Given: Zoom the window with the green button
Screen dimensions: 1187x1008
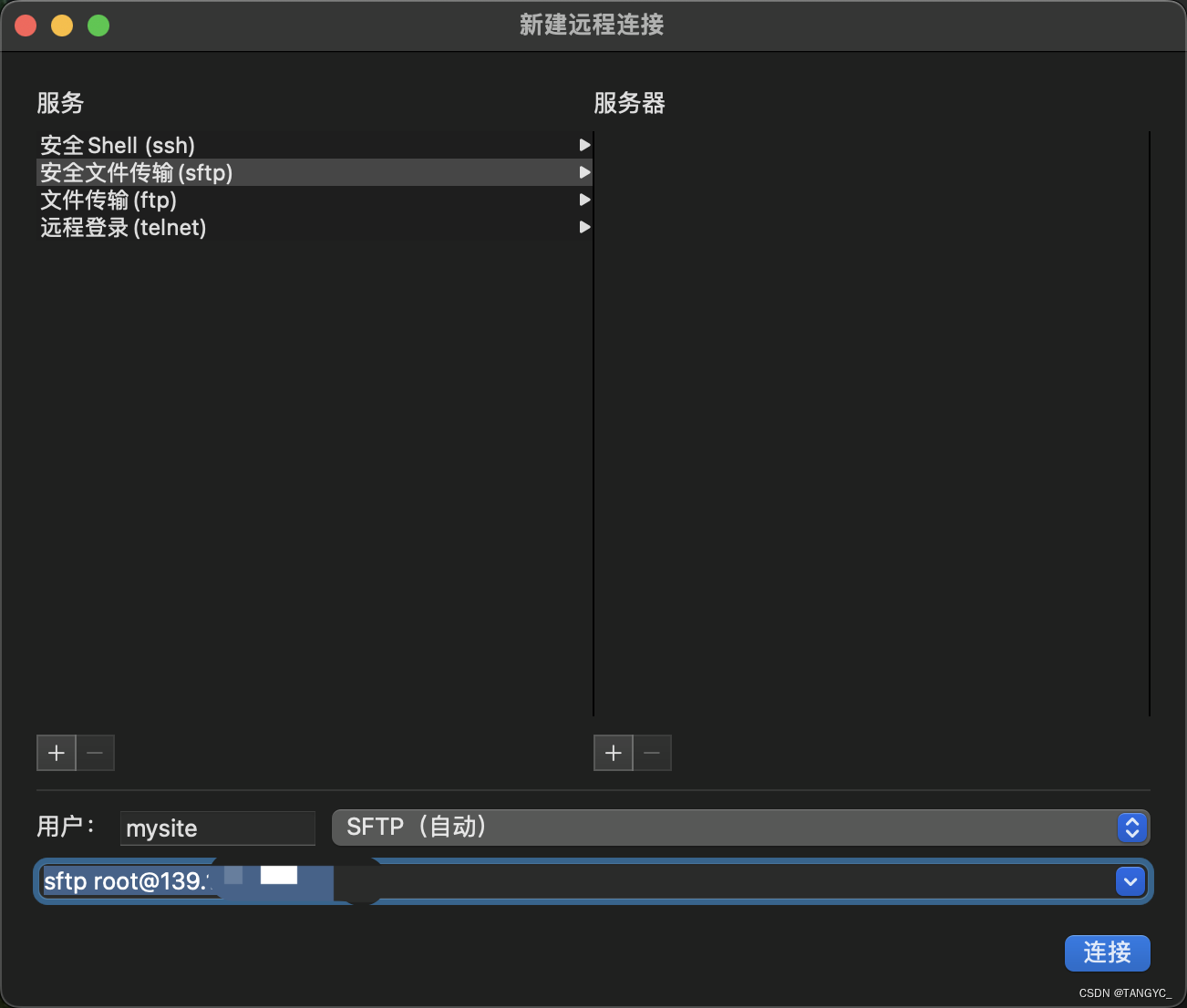Looking at the screenshot, I should click(x=98, y=26).
